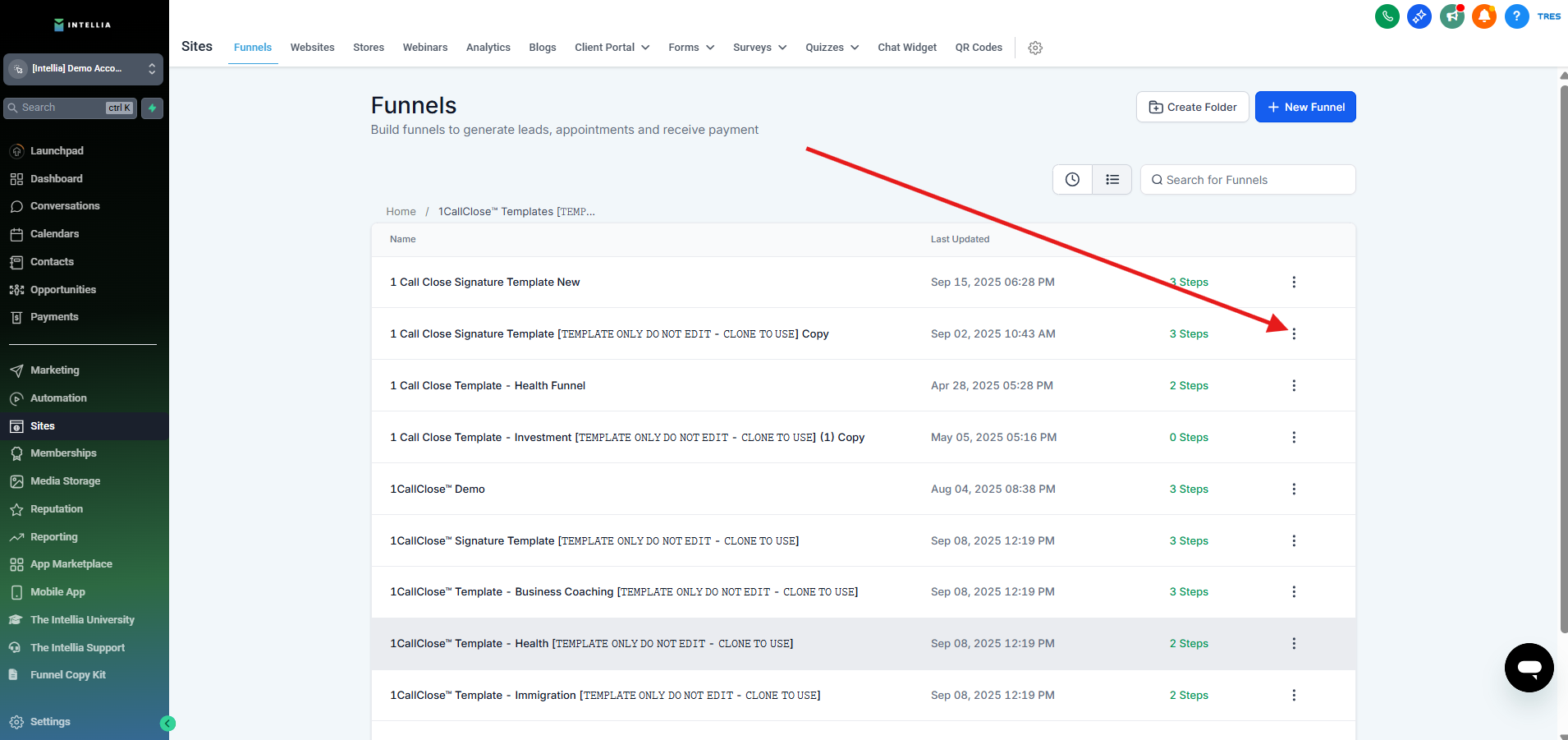Open three-dot menu for Investment Copy row
Screen dimensions: 1568x740
[x=1294, y=438]
